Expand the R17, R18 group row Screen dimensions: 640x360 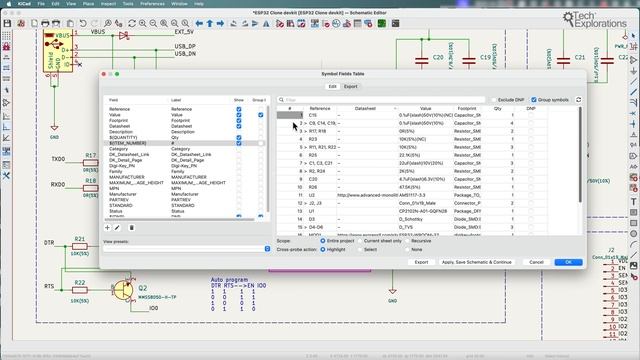coord(305,131)
